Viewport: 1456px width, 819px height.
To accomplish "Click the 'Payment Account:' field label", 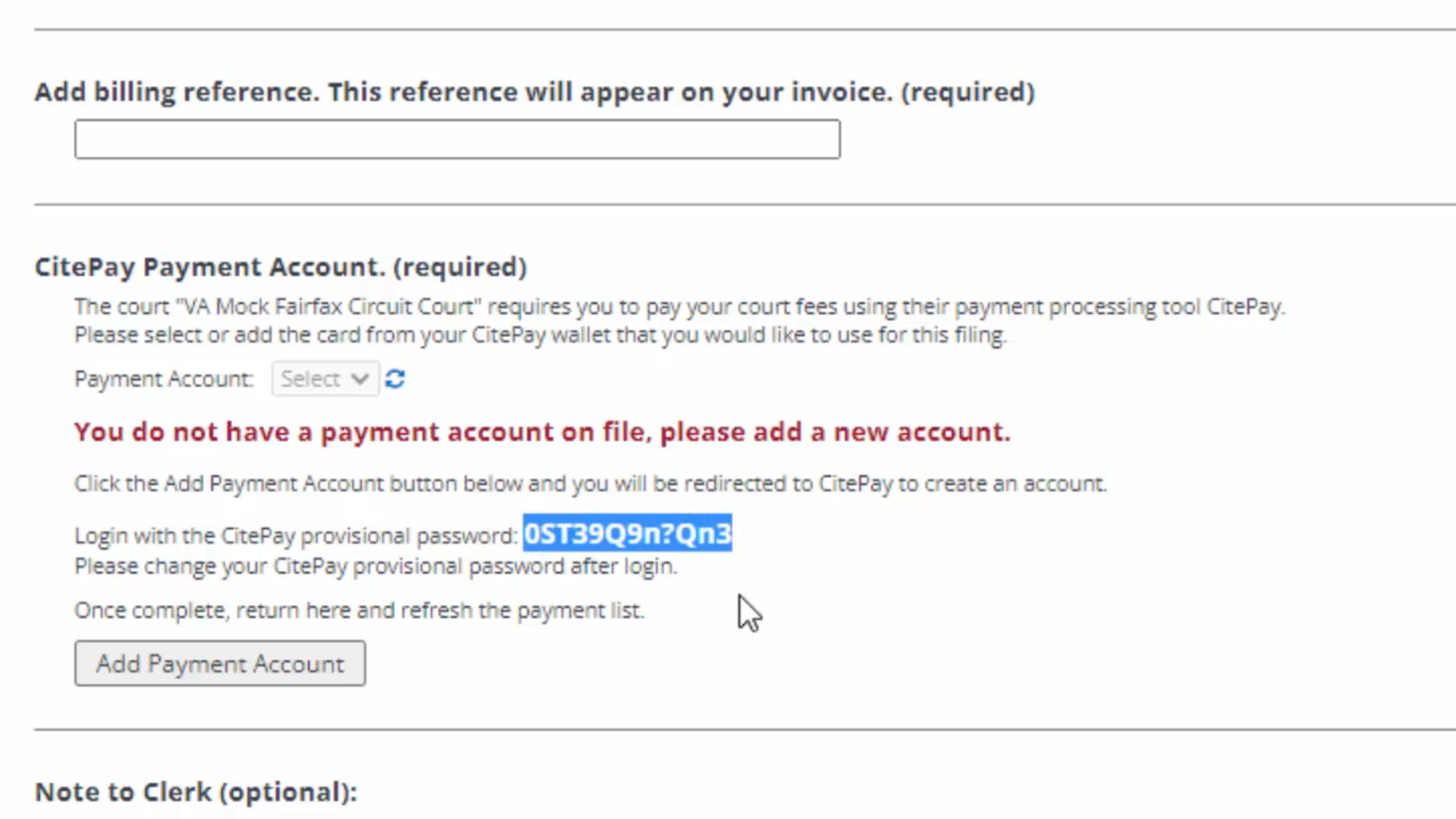I will click(x=164, y=379).
